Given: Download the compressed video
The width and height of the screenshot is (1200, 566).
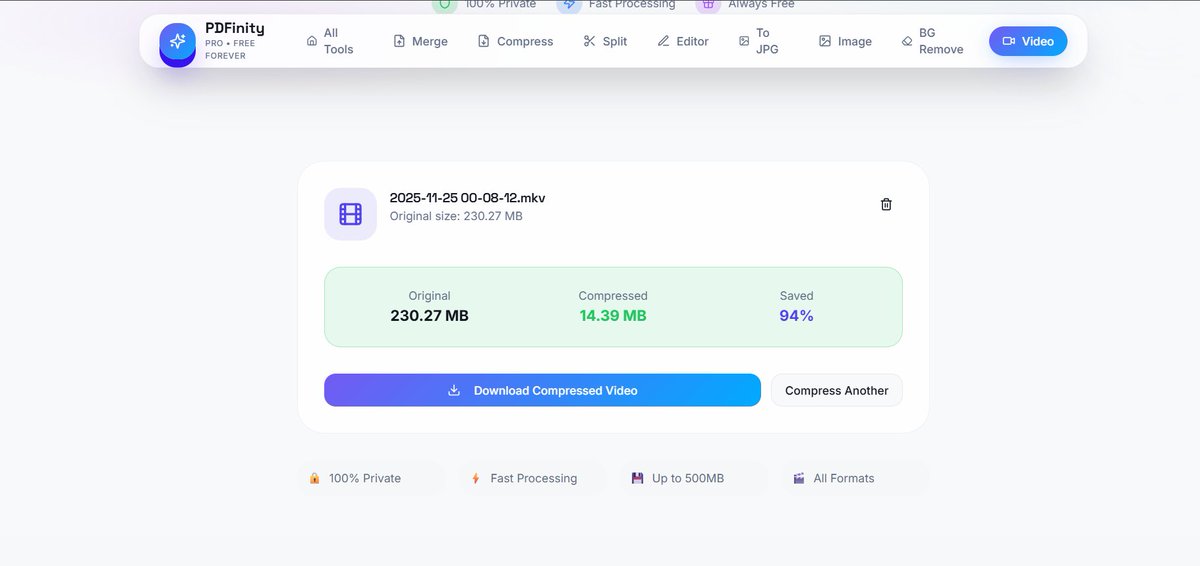Looking at the screenshot, I should pyautogui.click(x=542, y=390).
